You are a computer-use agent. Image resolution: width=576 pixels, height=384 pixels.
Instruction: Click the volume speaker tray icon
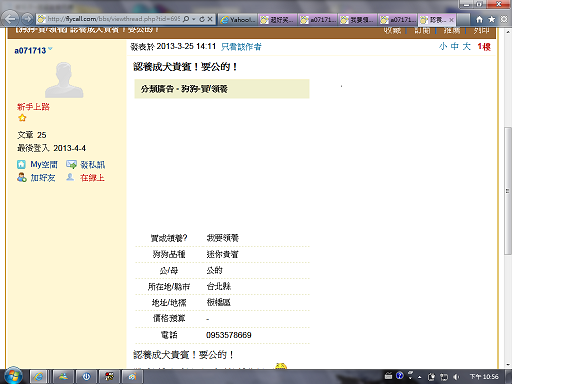coord(456,377)
